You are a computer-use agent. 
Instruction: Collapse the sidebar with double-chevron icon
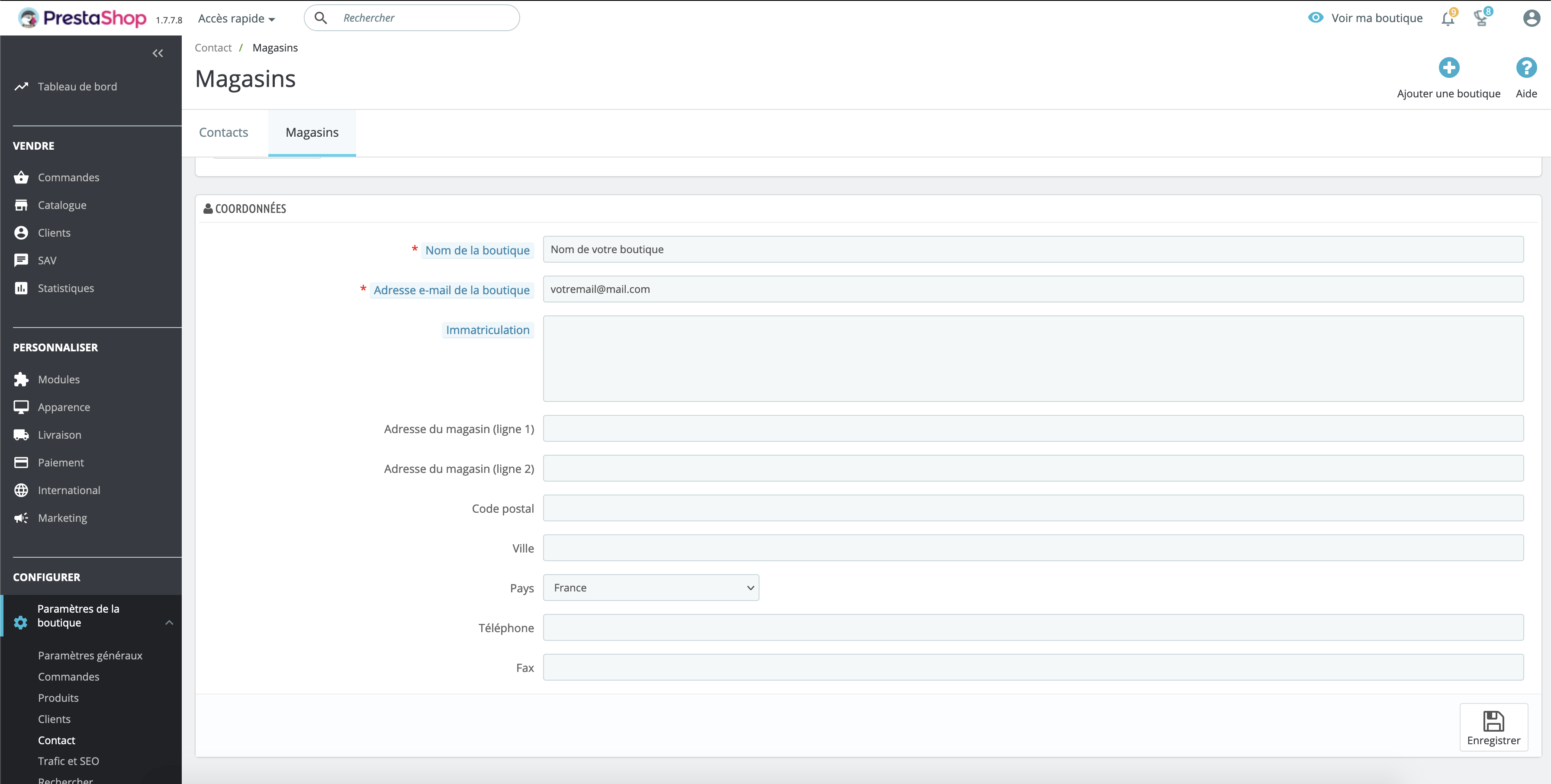[x=158, y=54]
